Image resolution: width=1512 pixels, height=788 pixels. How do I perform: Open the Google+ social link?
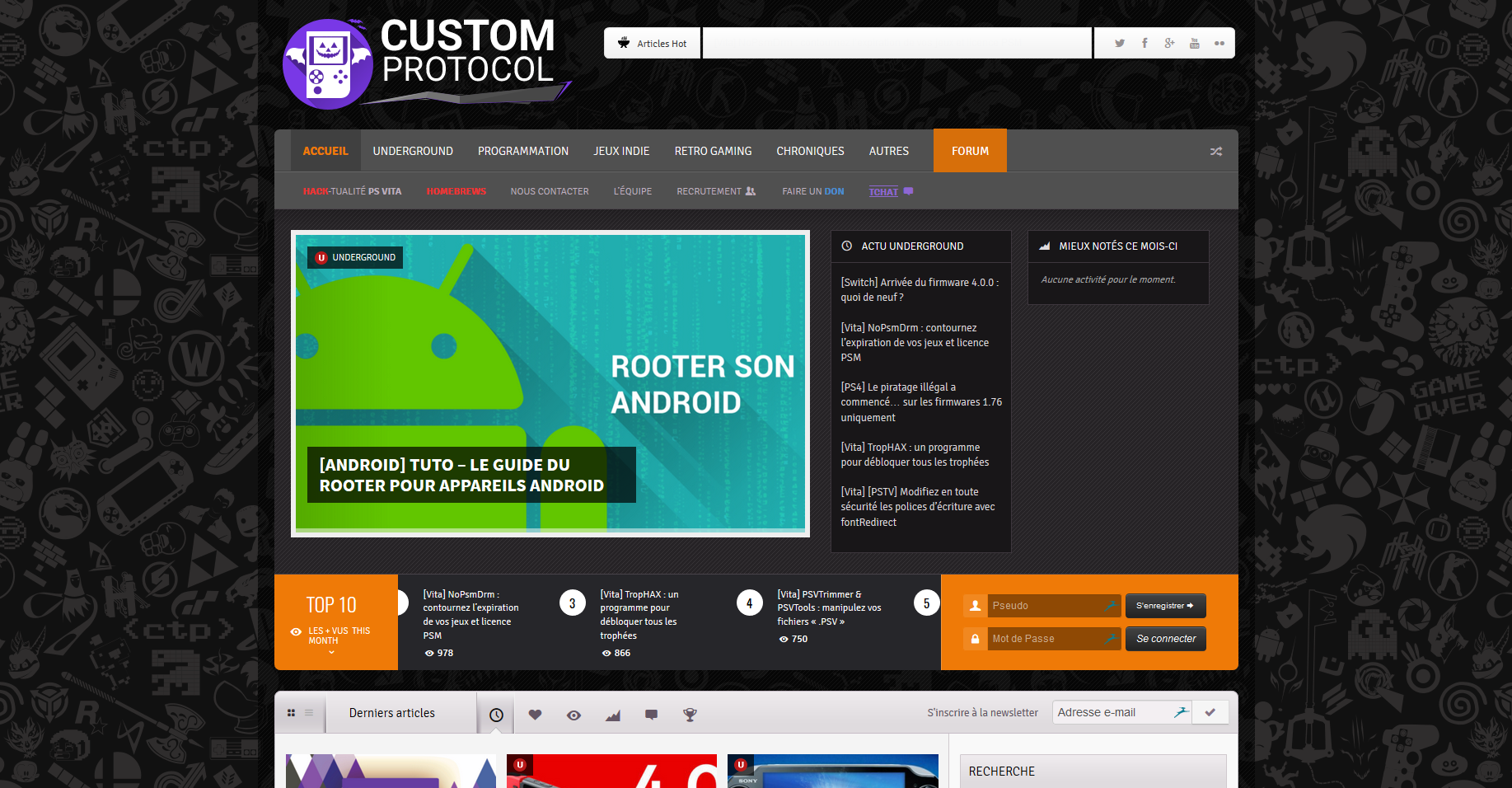(1169, 44)
